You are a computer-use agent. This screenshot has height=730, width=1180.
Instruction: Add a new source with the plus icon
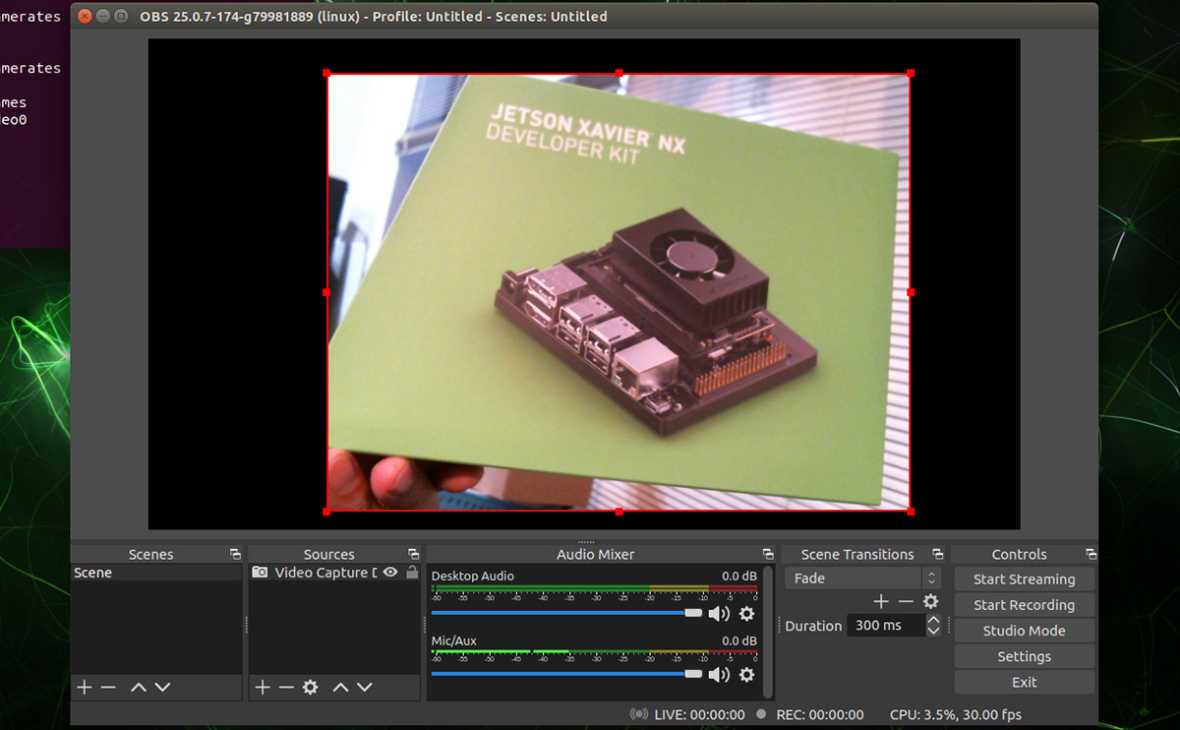tap(262, 687)
